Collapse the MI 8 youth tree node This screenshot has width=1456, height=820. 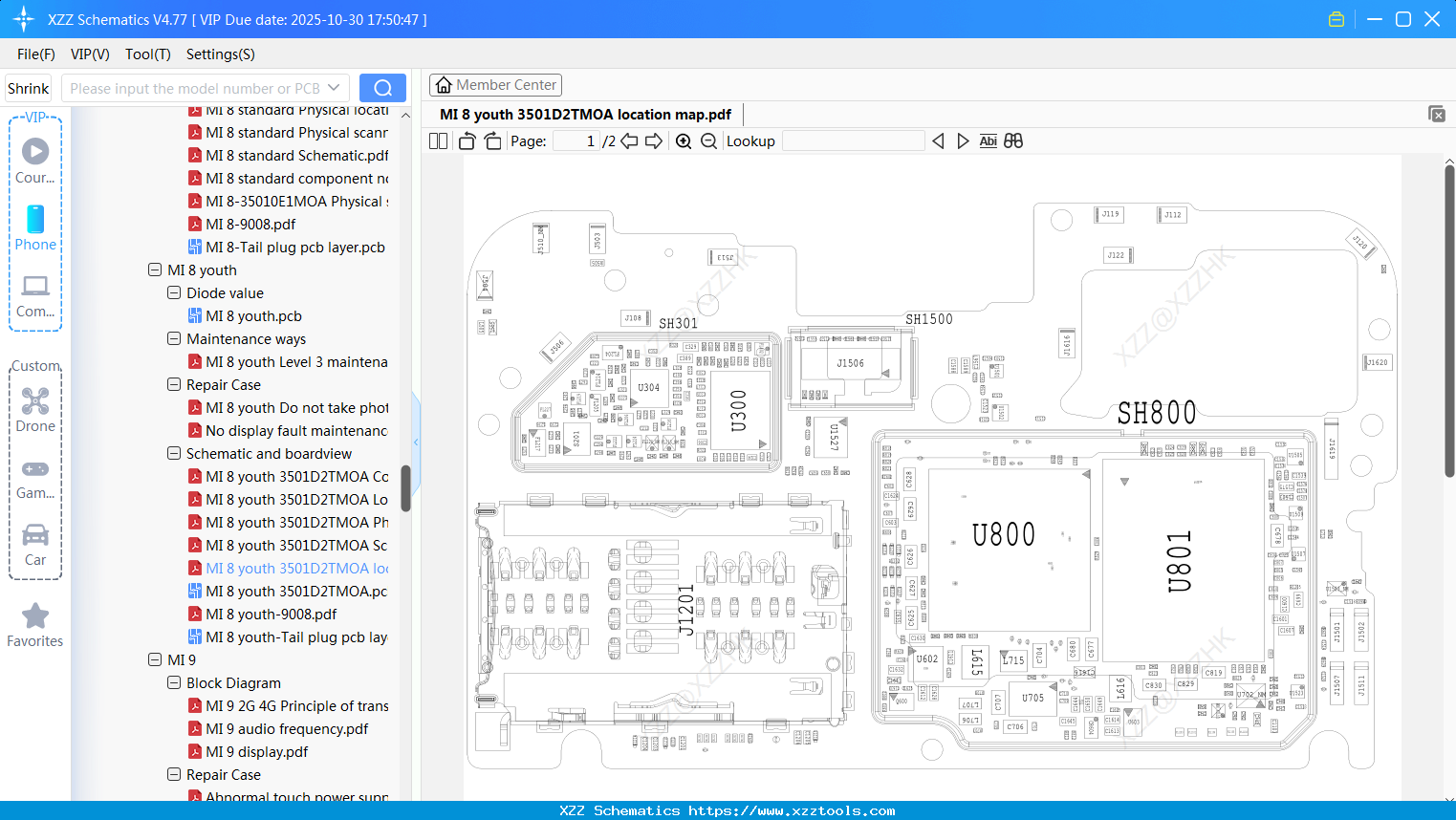click(x=155, y=270)
